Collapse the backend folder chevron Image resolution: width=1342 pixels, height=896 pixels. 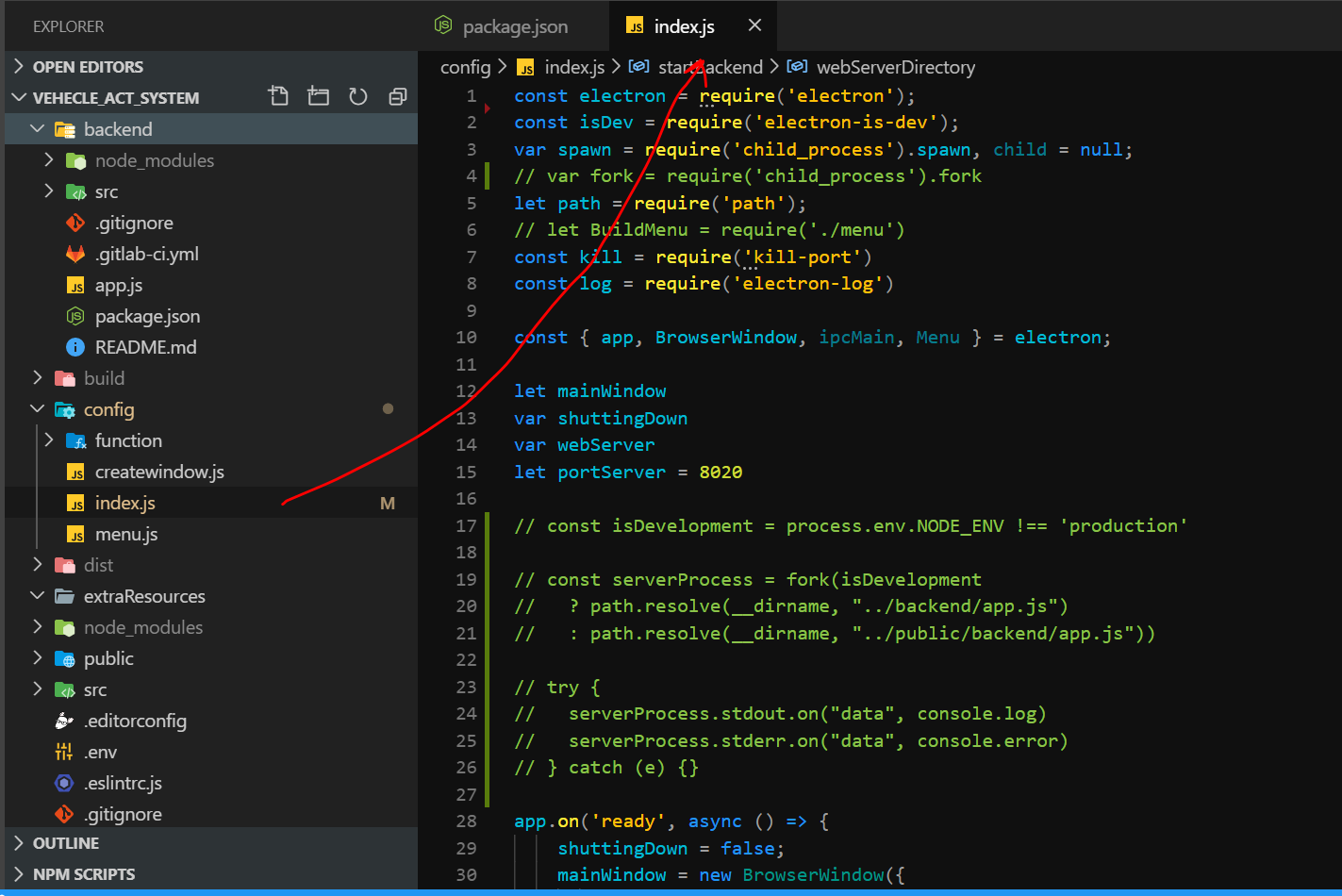(x=38, y=128)
